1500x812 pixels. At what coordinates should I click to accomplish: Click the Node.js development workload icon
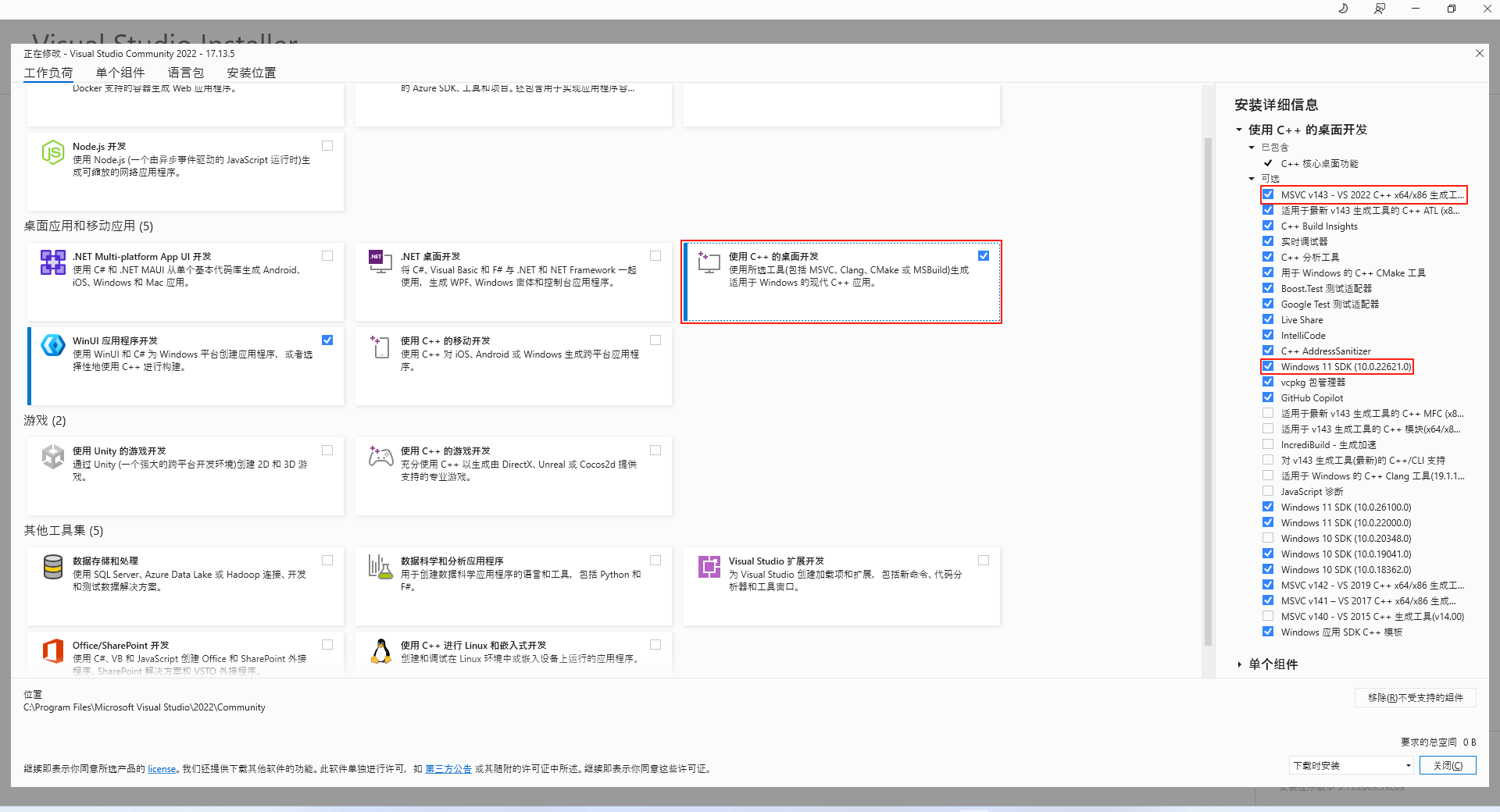click(x=52, y=152)
